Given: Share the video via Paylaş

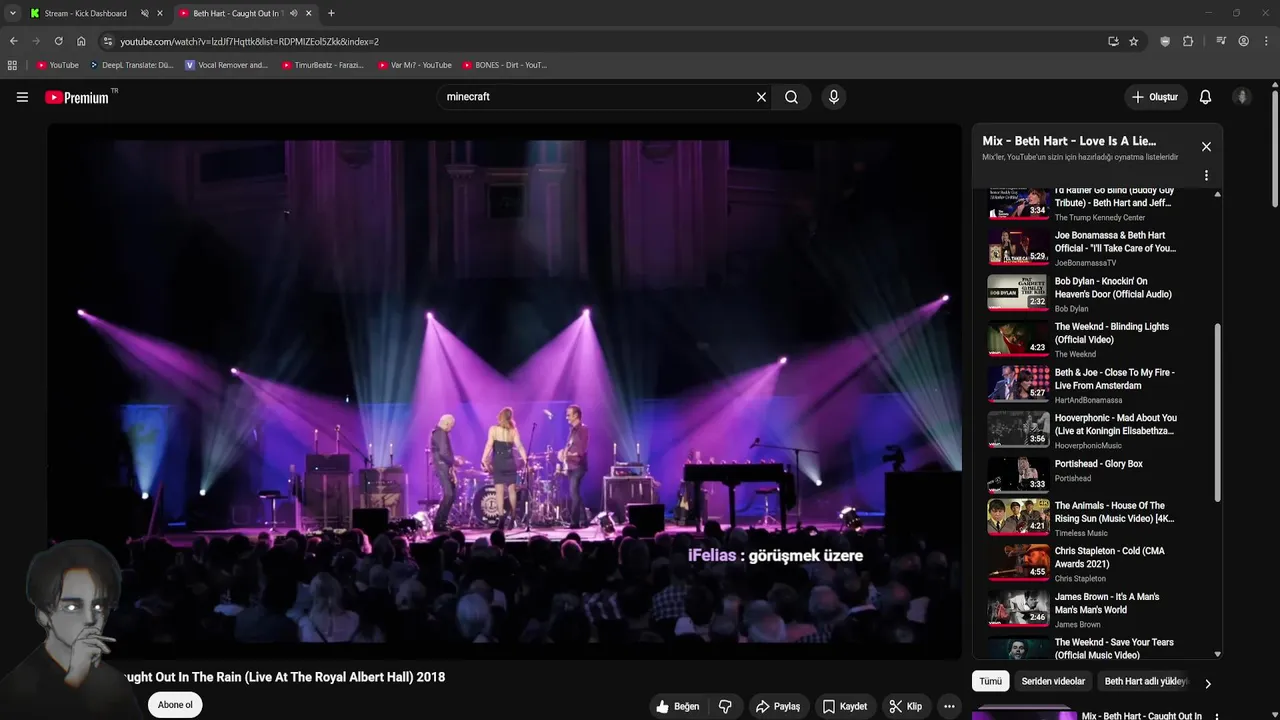Looking at the screenshot, I should 778,706.
